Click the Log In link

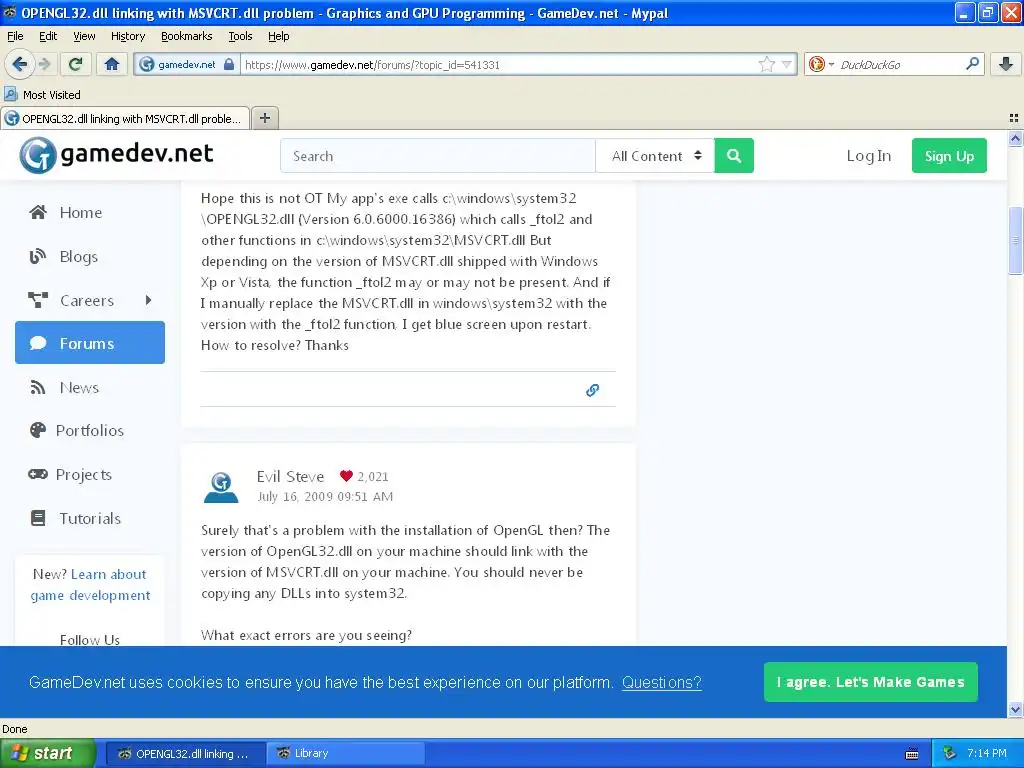pos(869,155)
